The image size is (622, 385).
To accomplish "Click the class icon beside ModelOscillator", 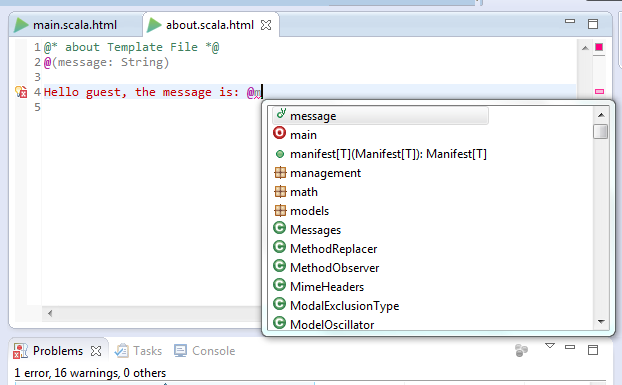I will tap(279, 322).
